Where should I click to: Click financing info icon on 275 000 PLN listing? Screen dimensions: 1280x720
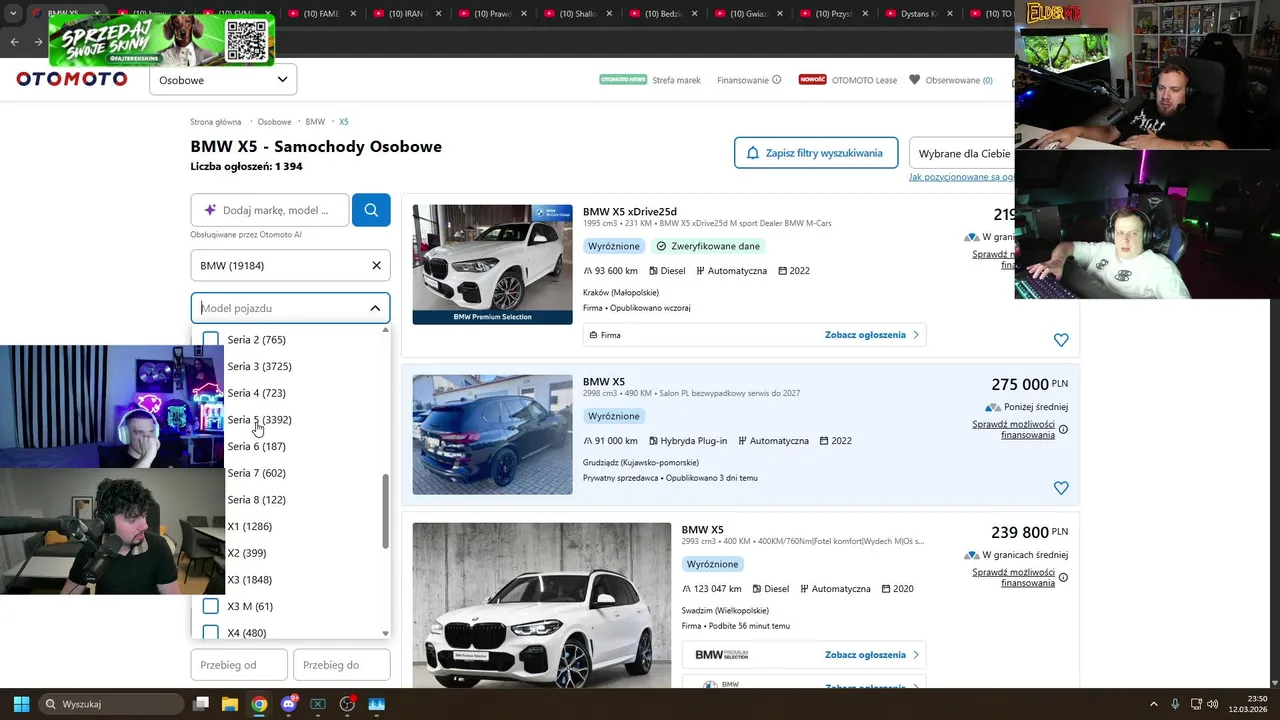coord(1063,429)
